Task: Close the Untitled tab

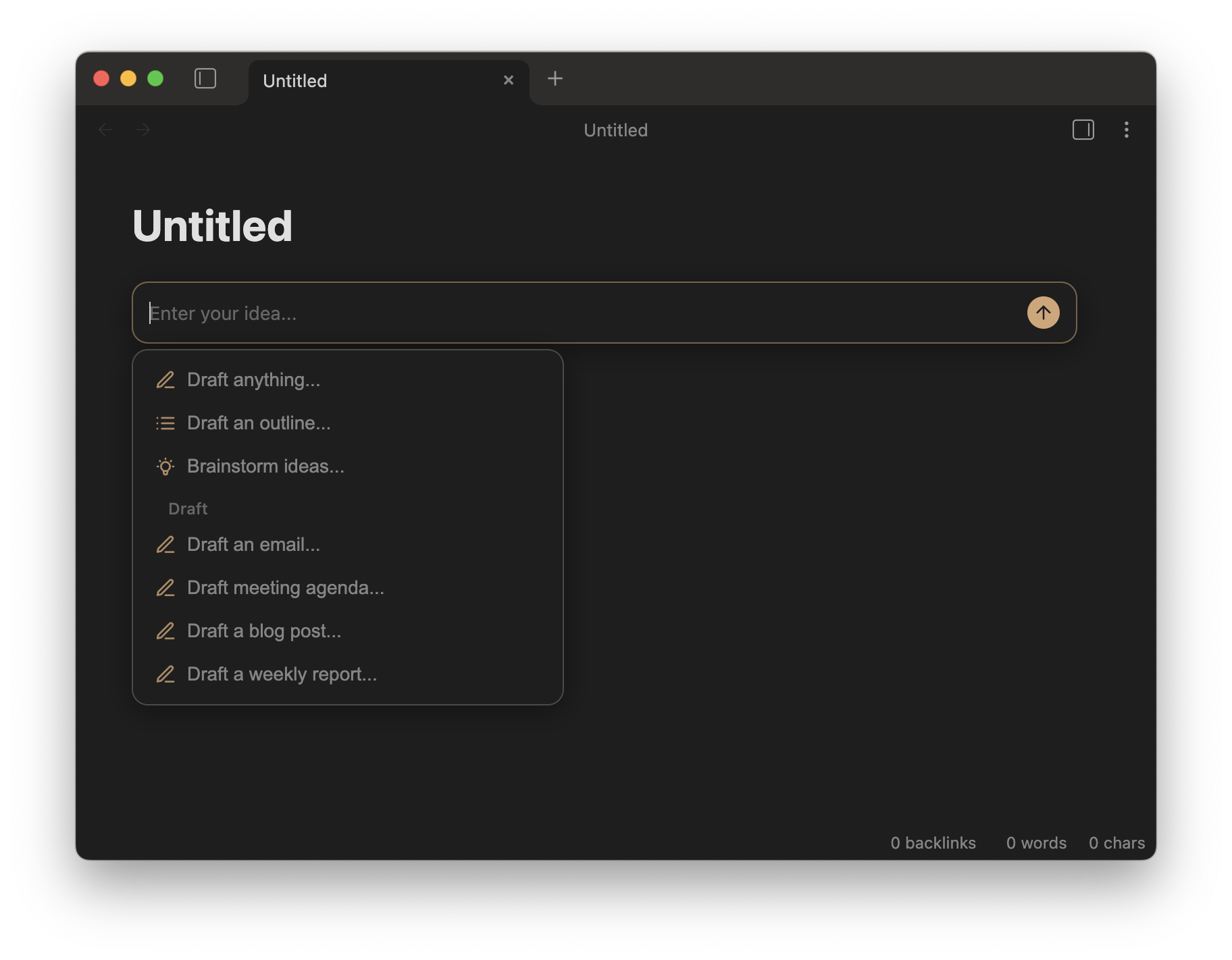Action: [x=509, y=80]
